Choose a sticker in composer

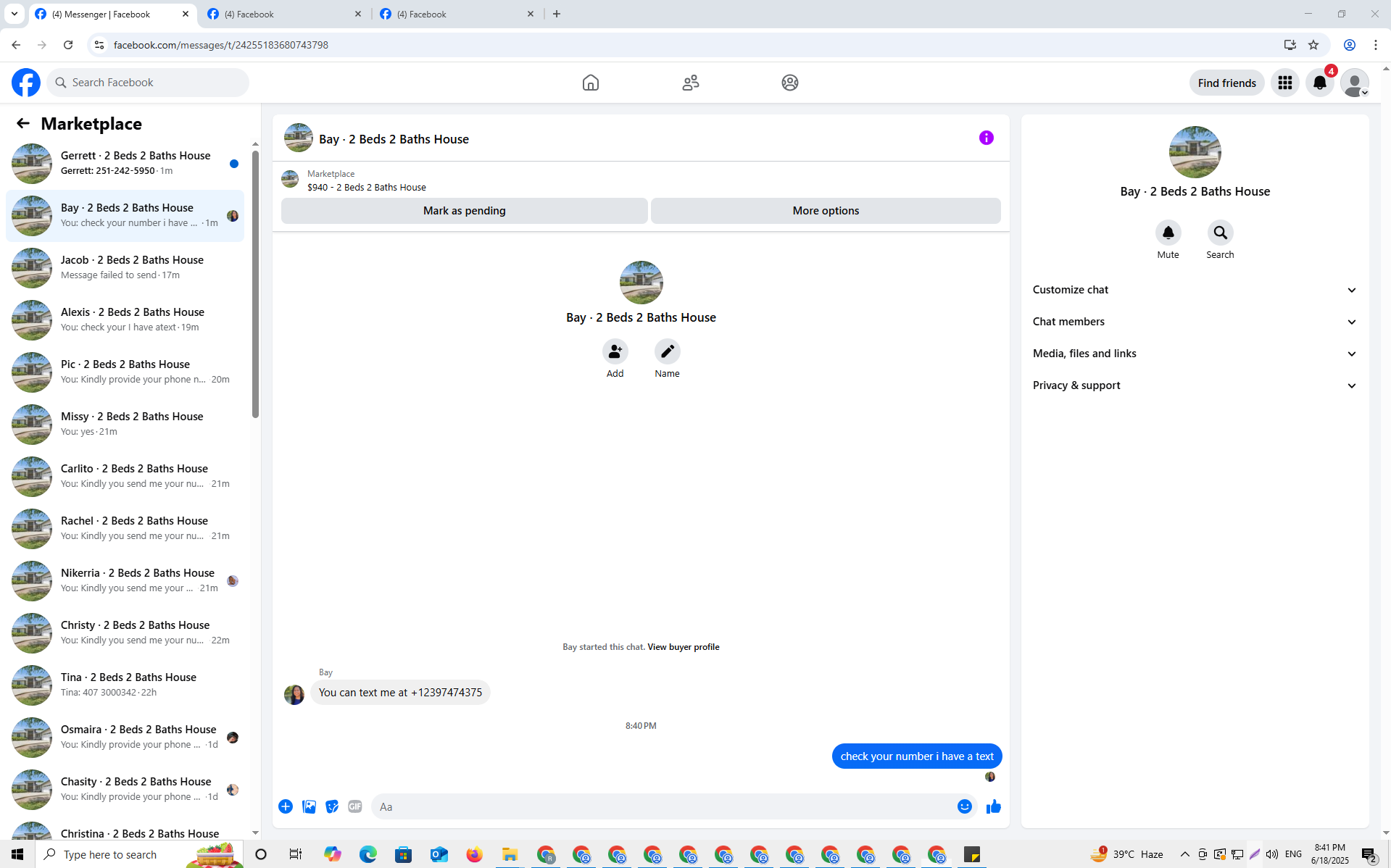click(x=332, y=806)
